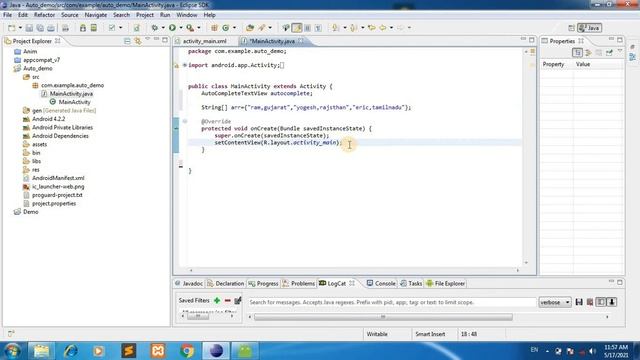This screenshot has width=640, height=360.
Task: Collapse the onCreate method fold marker
Action: pyautogui.click(x=184, y=121)
